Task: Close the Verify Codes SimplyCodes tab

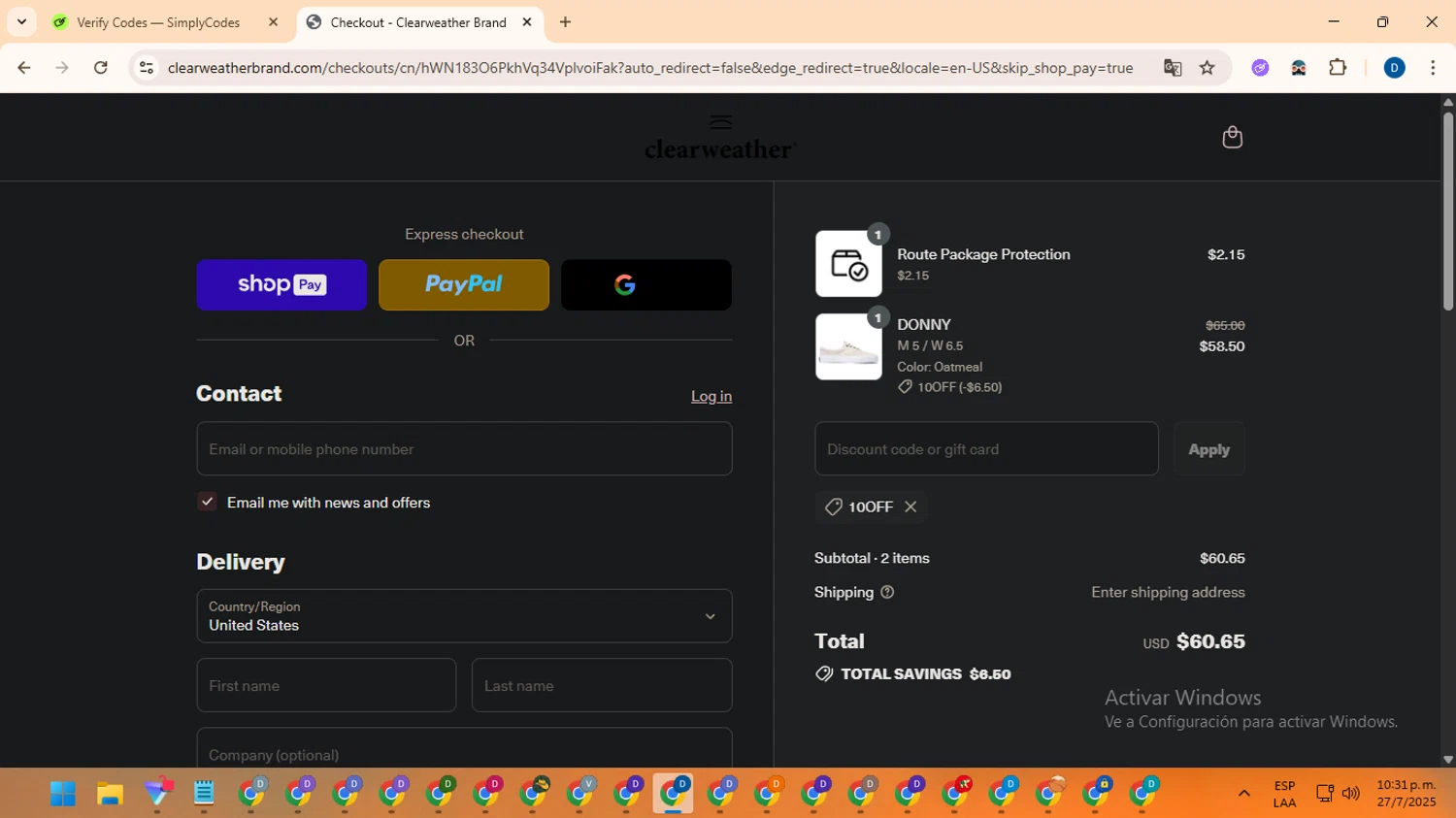Action: (273, 22)
